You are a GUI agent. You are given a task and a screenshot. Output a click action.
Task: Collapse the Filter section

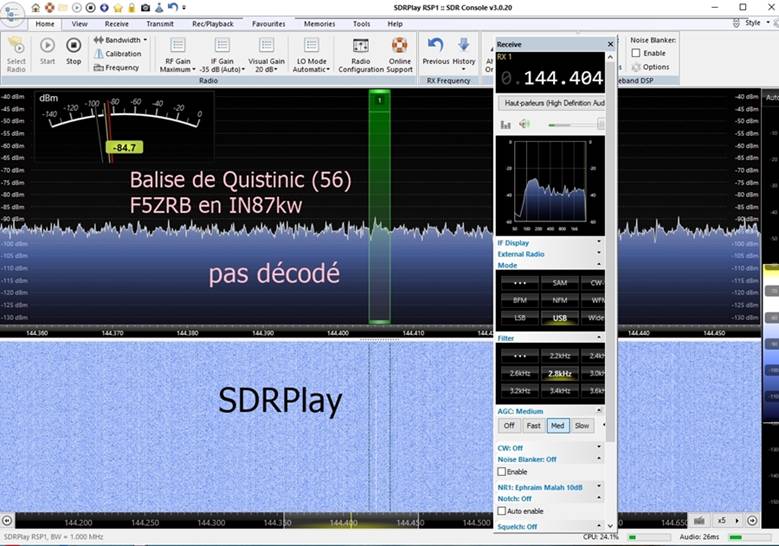599,338
